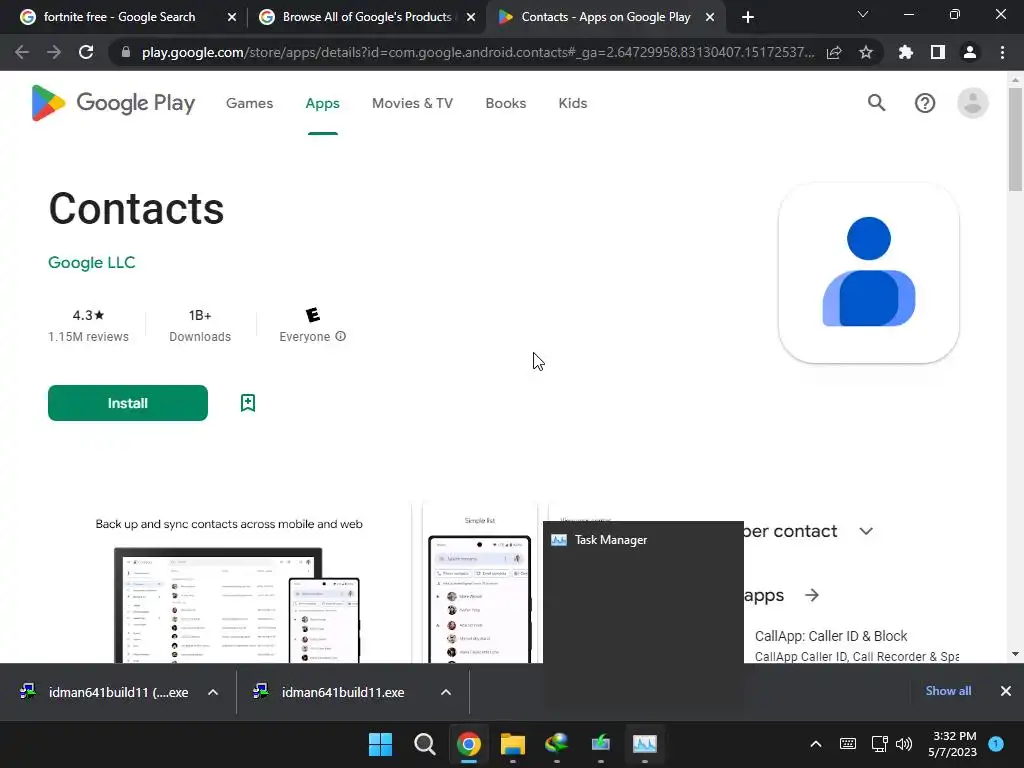This screenshot has height=768, width=1024.
Task: View the site lock icon information
Action: 126,52
